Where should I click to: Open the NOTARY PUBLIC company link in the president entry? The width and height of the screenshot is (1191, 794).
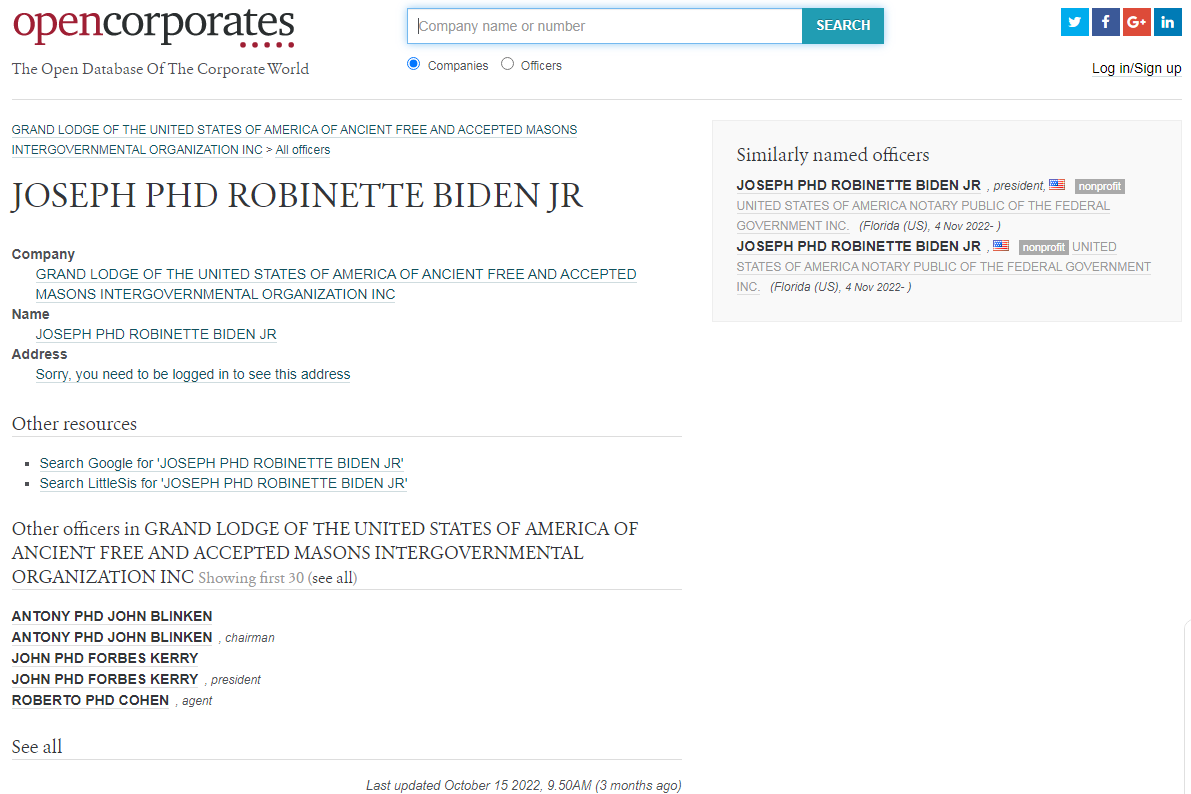click(x=923, y=216)
